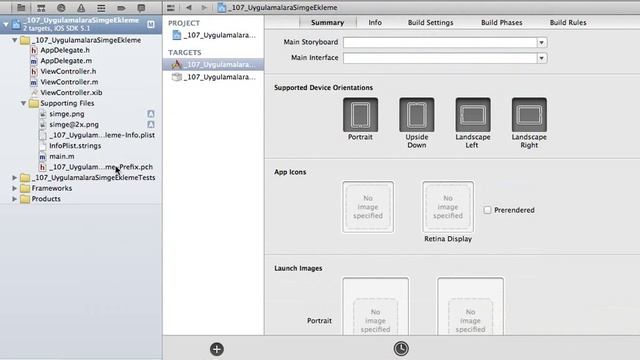Select the Prefix.pch file

pos(101,167)
